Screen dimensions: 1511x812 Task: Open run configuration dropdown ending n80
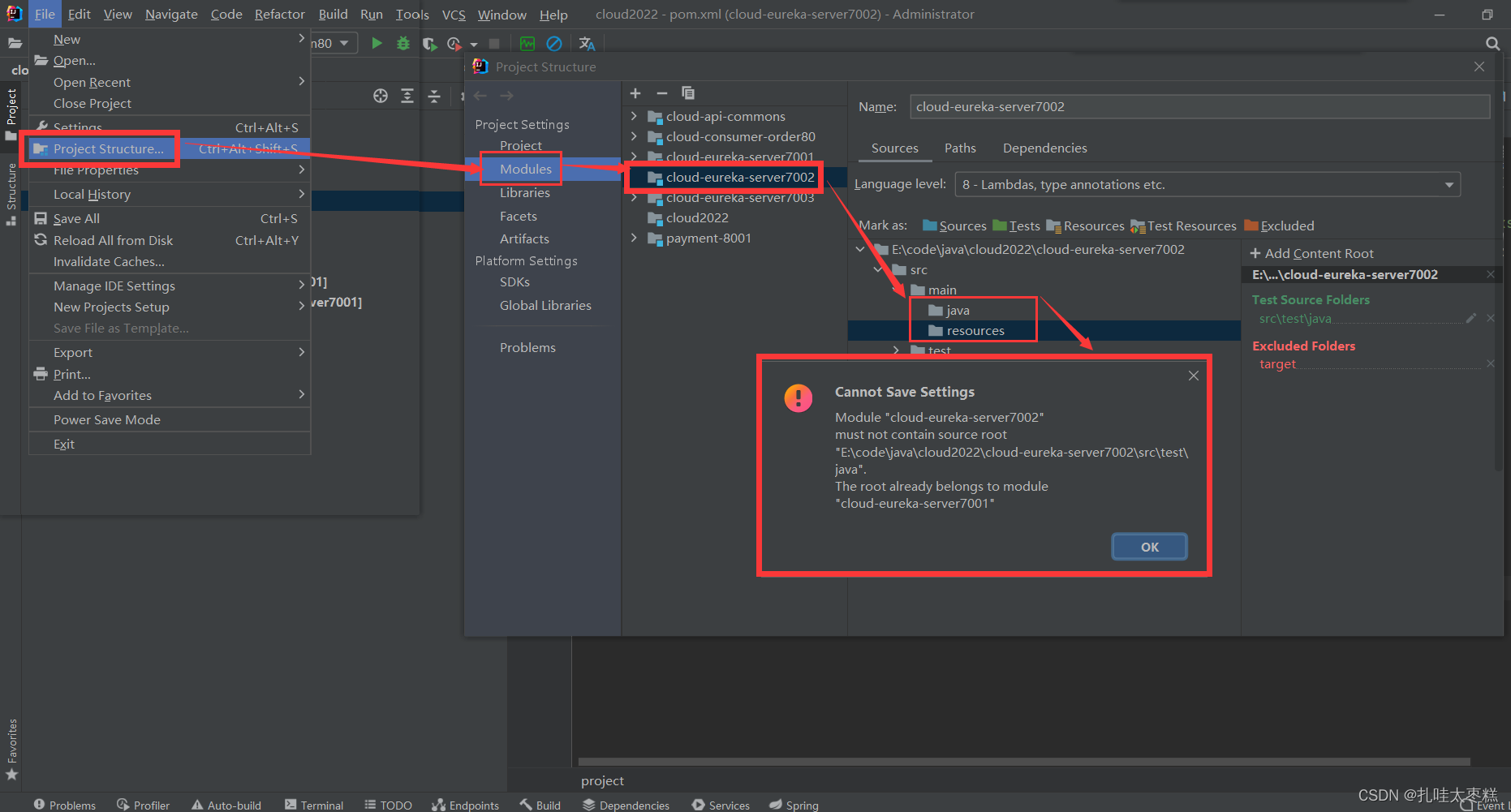[334, 43]
